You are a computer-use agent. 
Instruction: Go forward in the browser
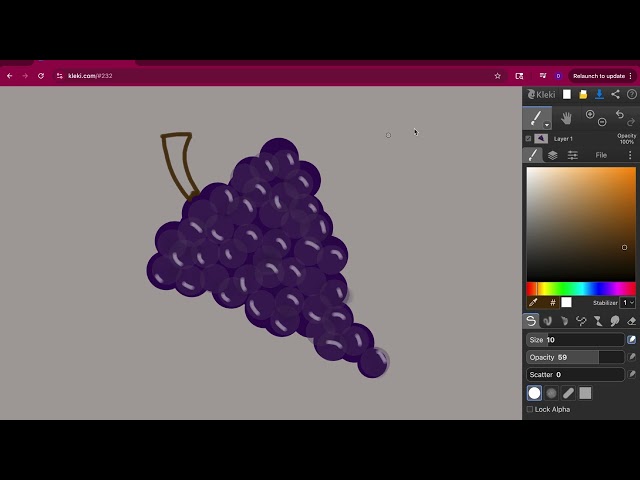(25, 76)
